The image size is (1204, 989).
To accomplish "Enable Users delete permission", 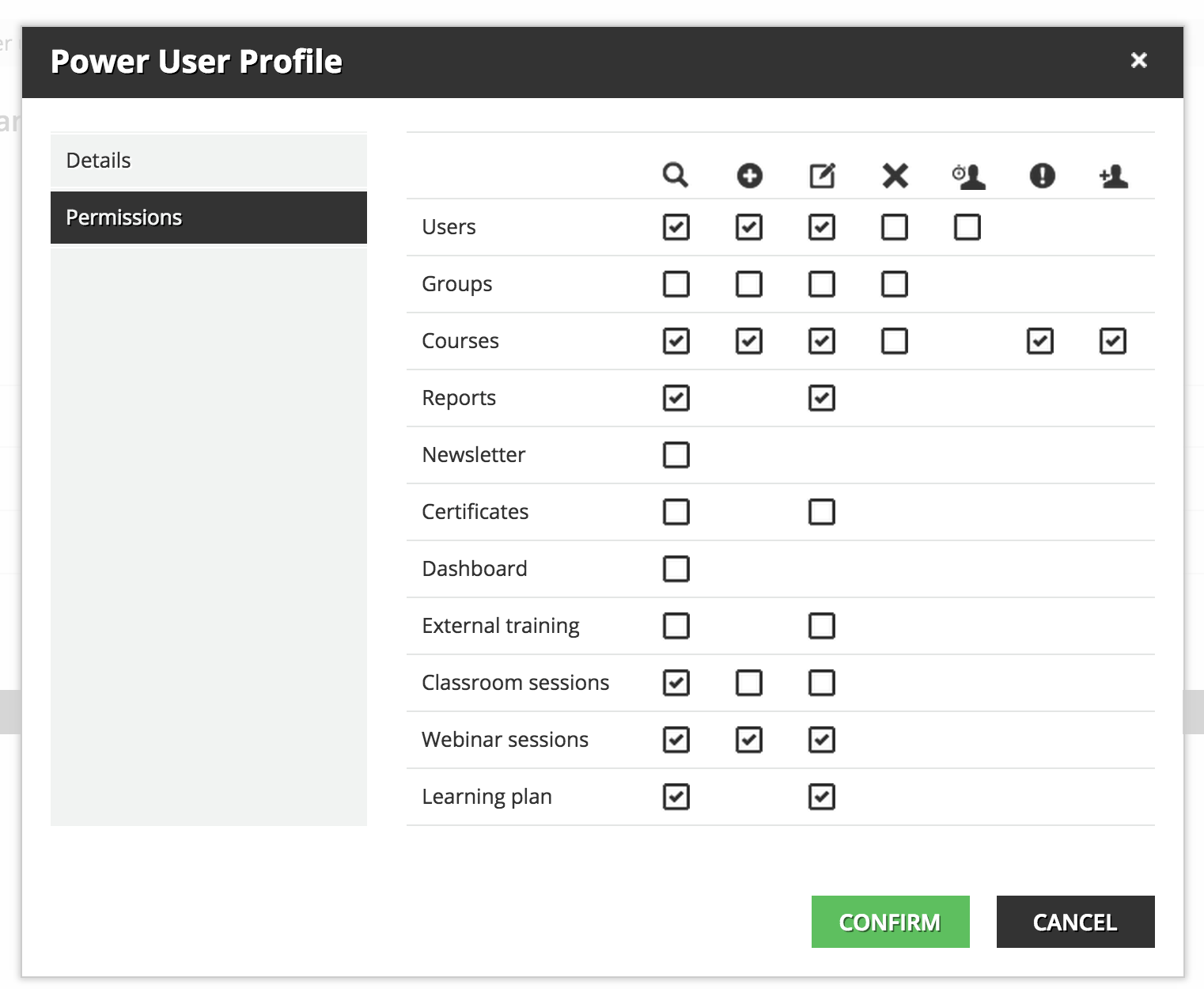I will 895,227.
